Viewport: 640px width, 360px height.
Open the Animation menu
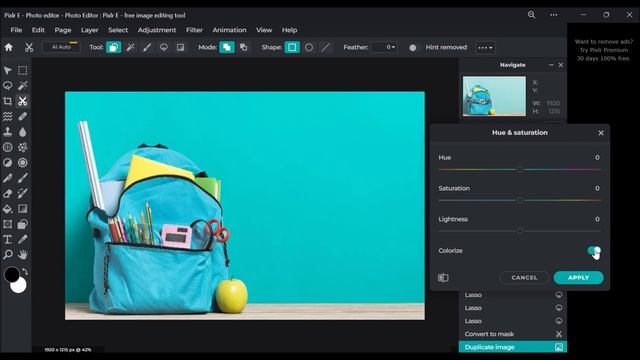pos(229,30)
